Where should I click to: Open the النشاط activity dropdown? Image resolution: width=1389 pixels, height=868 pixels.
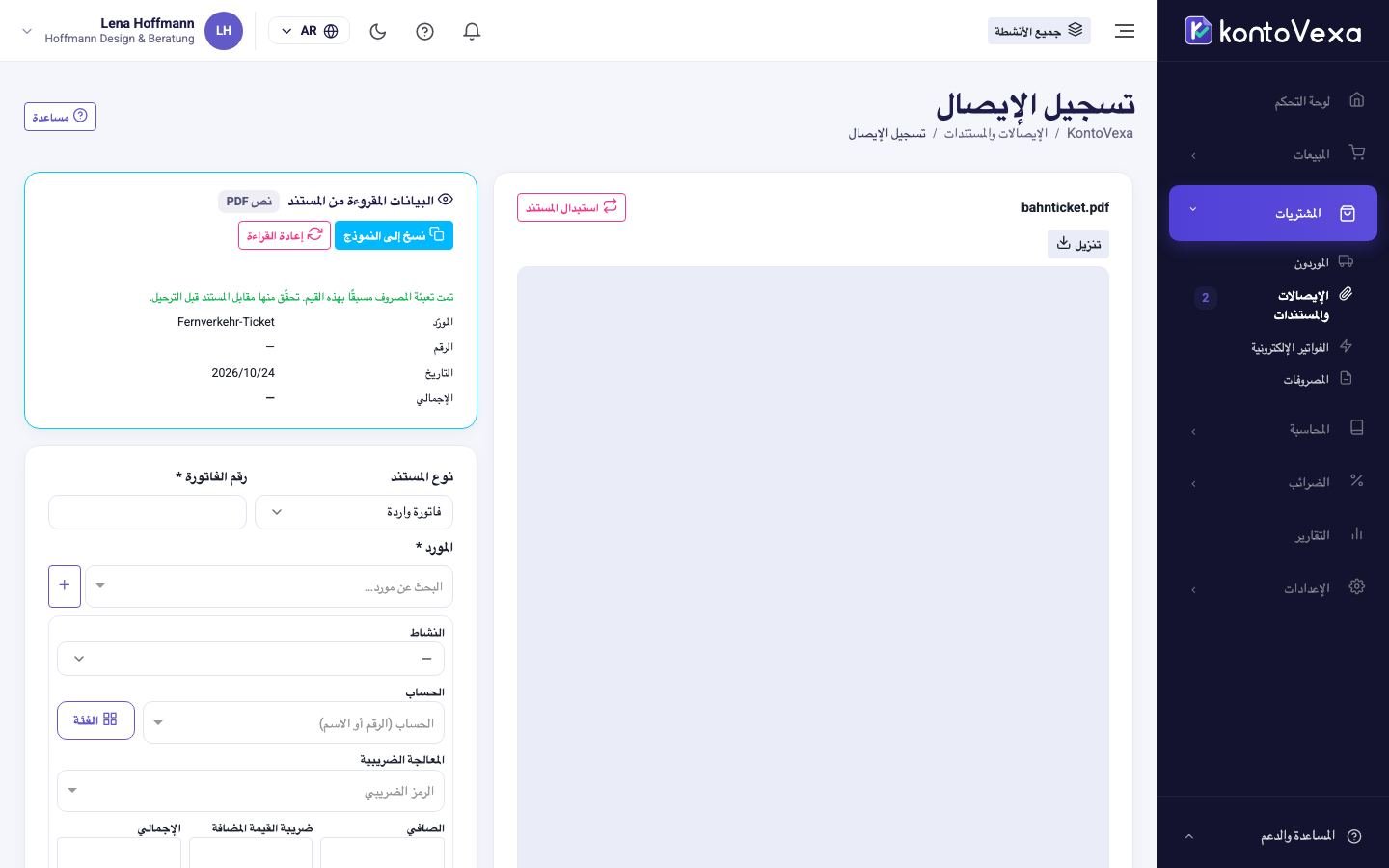(x=251, y=659)
